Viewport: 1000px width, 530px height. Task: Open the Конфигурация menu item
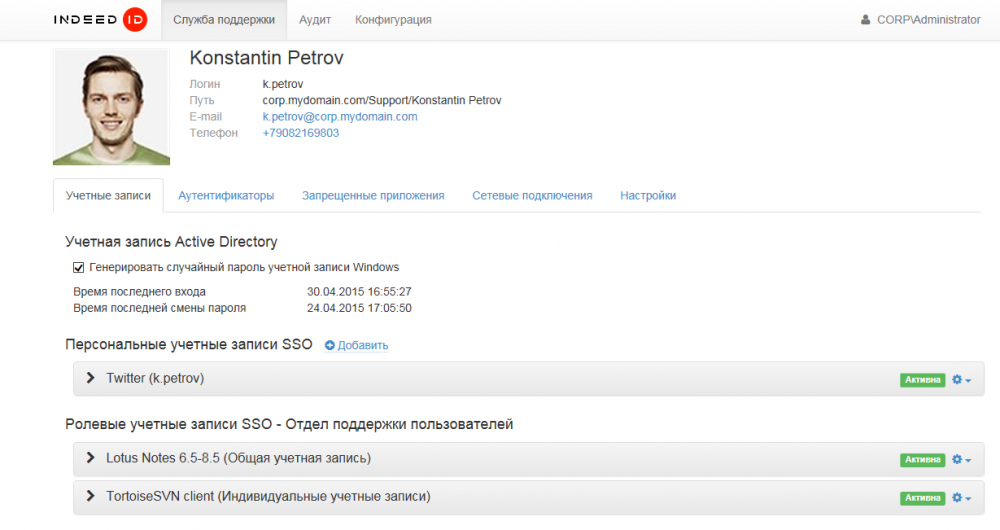point(393,20)
